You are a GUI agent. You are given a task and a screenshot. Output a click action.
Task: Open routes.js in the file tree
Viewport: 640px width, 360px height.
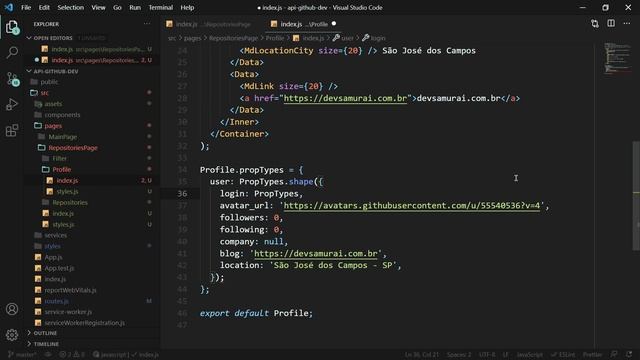click(x=56, y=301)
